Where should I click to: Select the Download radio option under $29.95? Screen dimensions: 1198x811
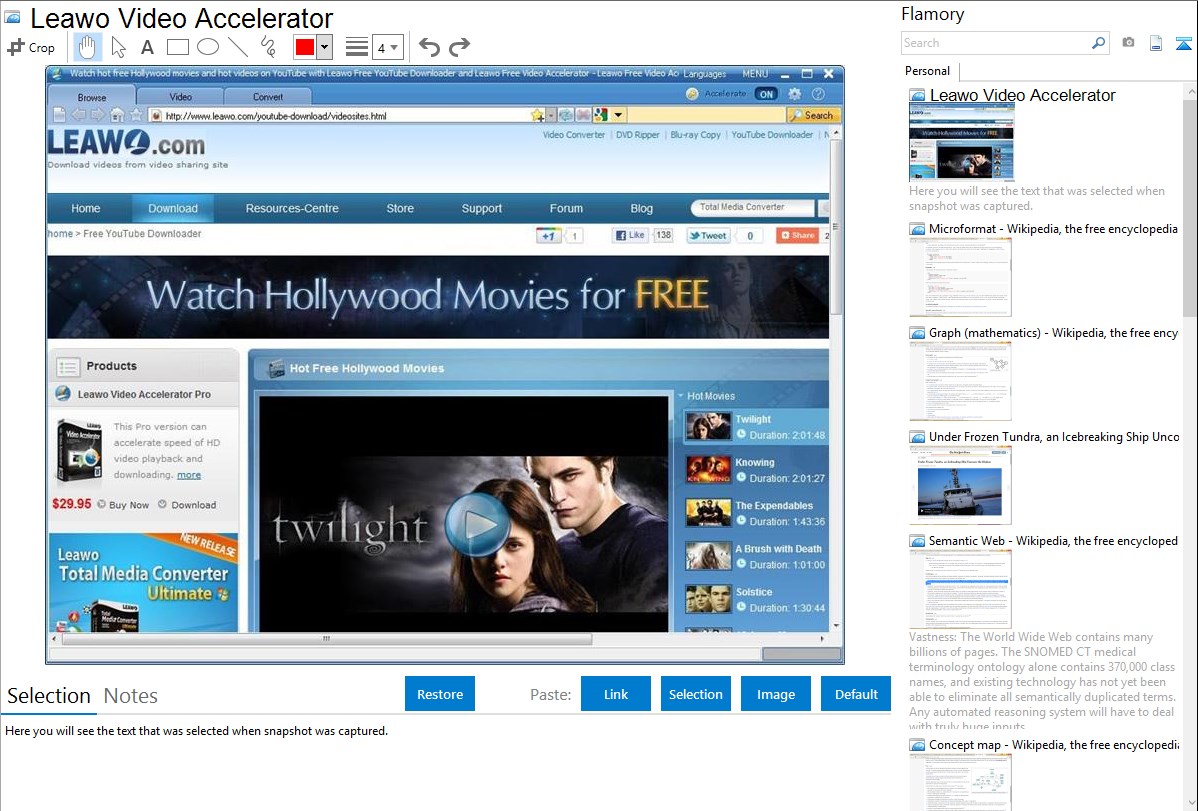162,504
